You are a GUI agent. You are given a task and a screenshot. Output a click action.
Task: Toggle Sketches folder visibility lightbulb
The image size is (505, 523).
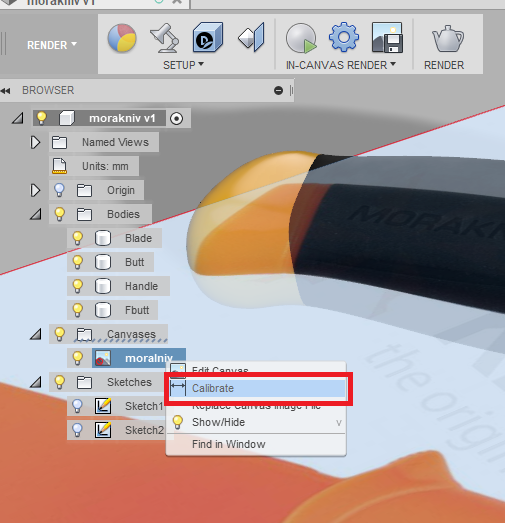point(59,382)
